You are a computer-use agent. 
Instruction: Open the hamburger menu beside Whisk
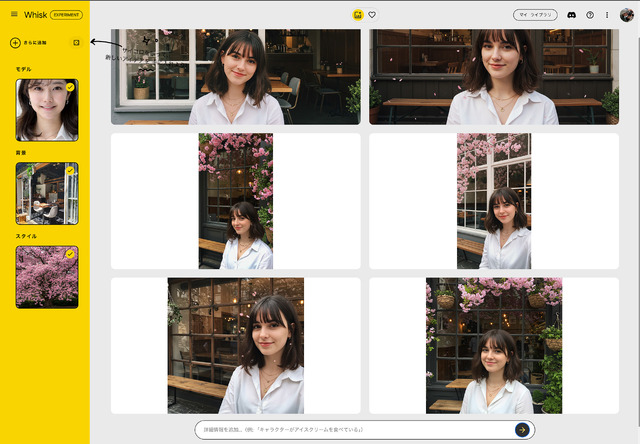(x=14, y=14)
